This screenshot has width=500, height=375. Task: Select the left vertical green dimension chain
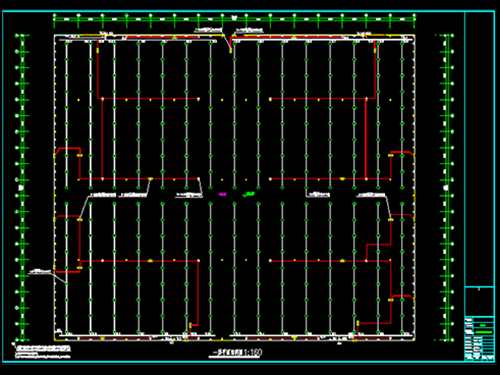pos(21,187)
